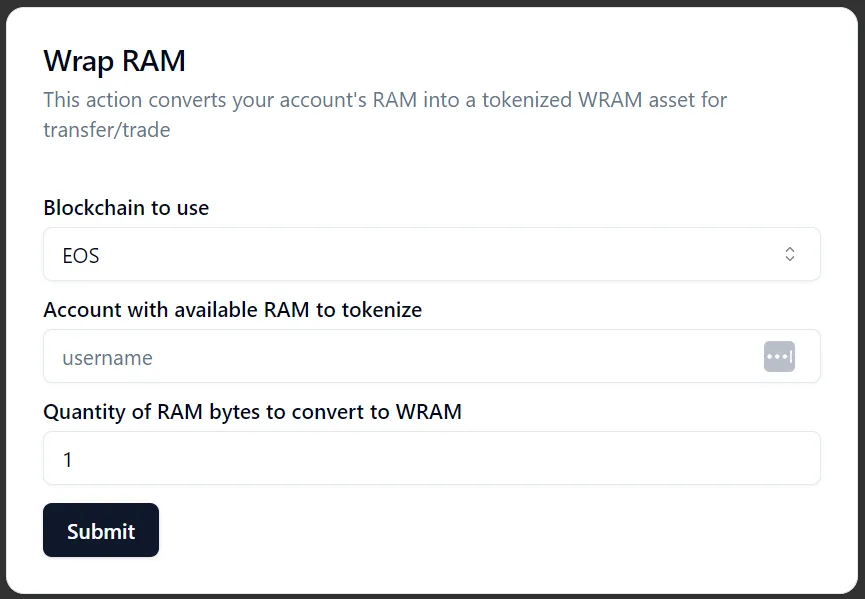Click the description text about tokenized WRAM
This screenshot has width=865, height=599.
click(x=385, y=115)
